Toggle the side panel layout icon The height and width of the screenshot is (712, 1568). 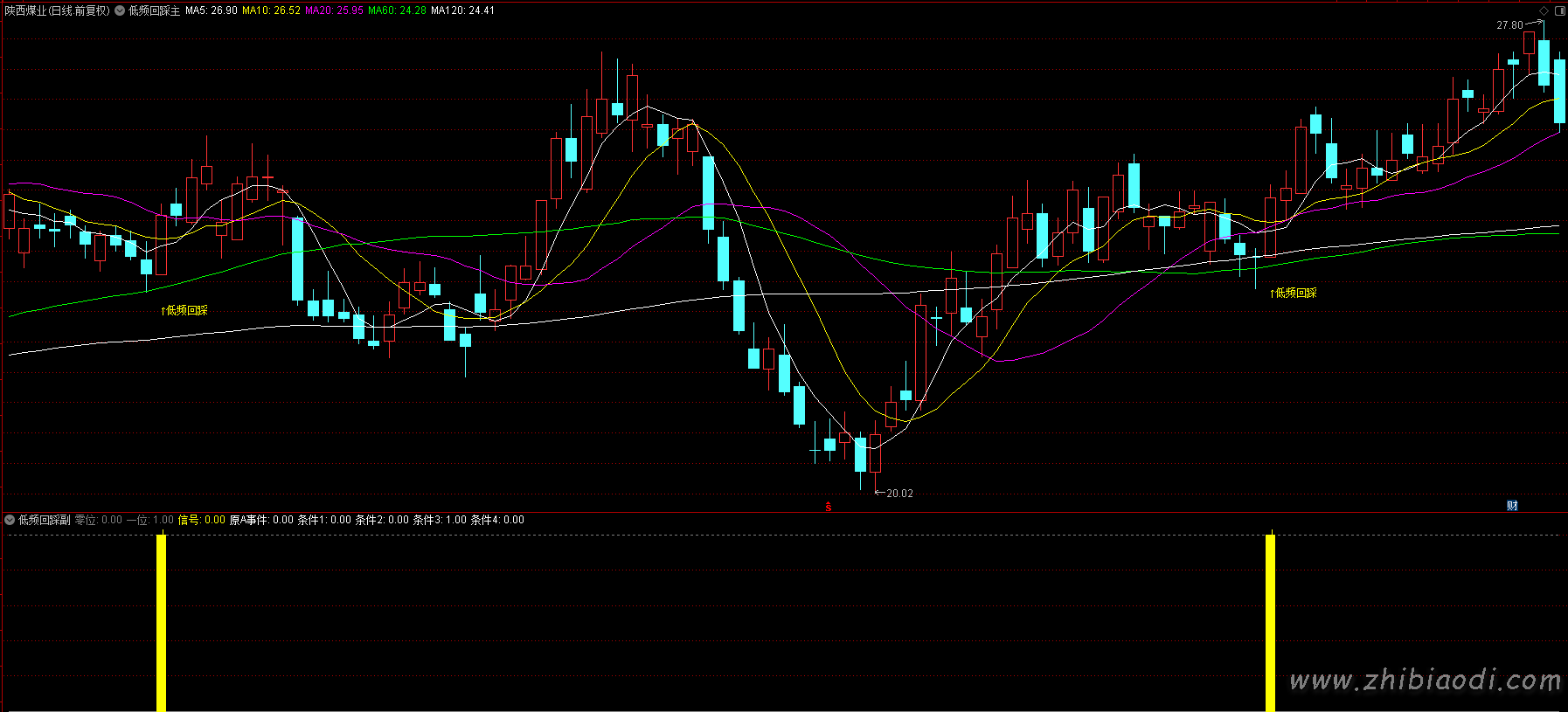1559,10
